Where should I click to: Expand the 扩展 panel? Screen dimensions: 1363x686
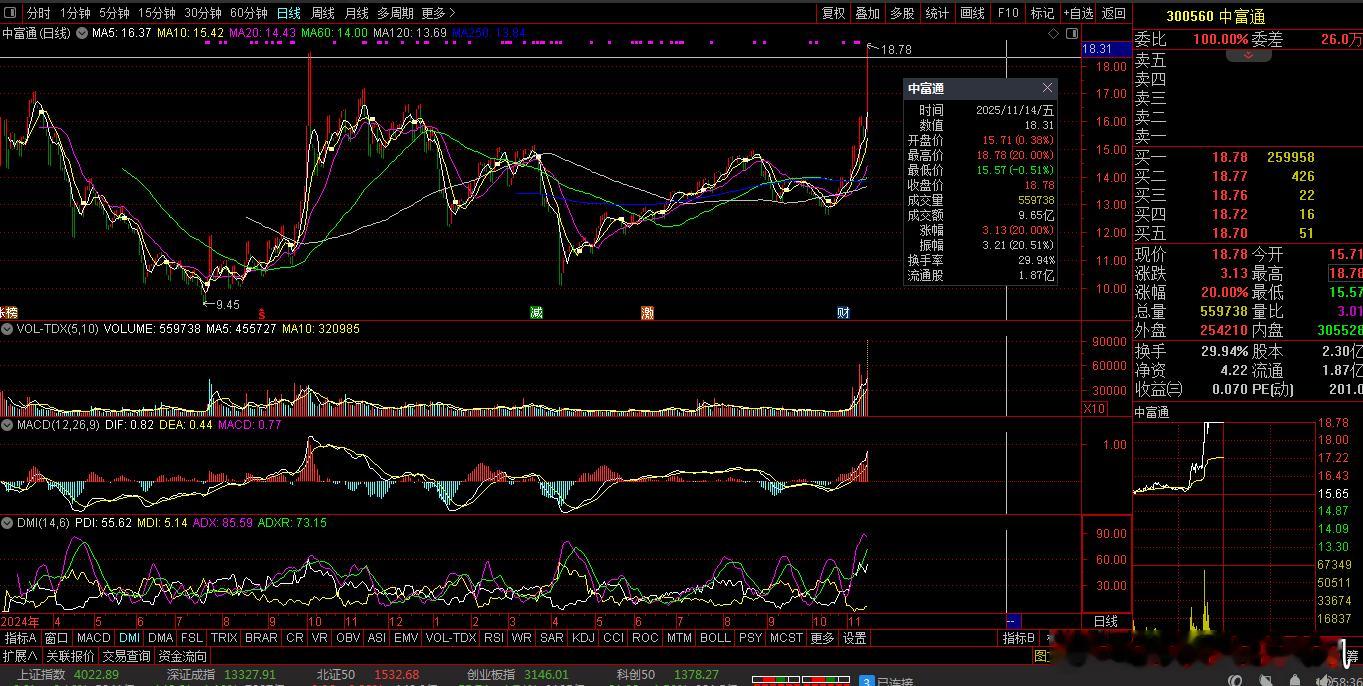pos(20,656)
